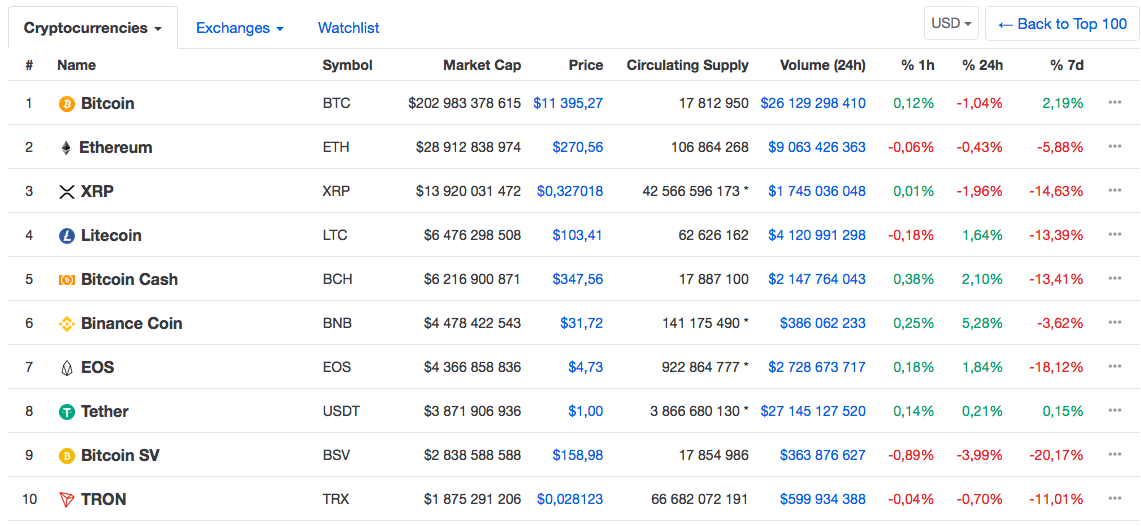
Task: Sort table by % 7d column header
Action: (x=1066, y=65)
